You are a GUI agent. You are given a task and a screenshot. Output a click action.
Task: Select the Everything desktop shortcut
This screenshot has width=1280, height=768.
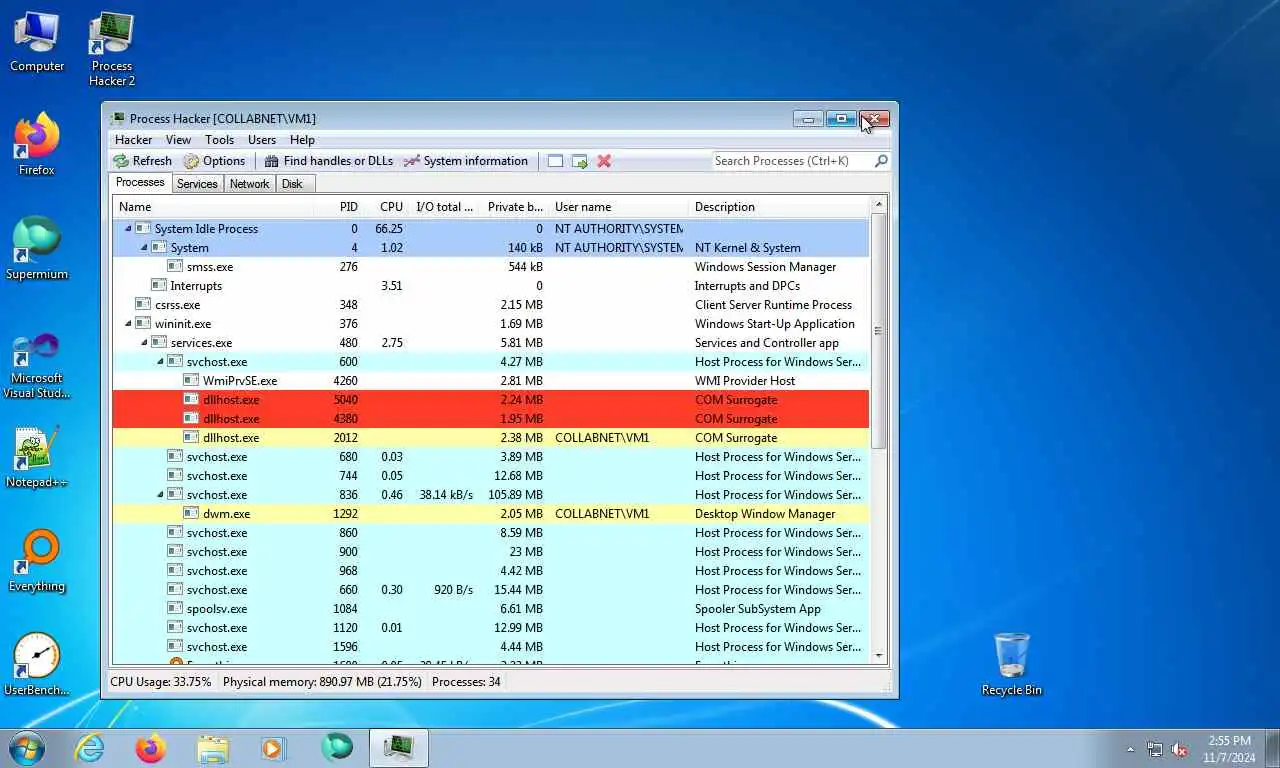tap(37, 561)
